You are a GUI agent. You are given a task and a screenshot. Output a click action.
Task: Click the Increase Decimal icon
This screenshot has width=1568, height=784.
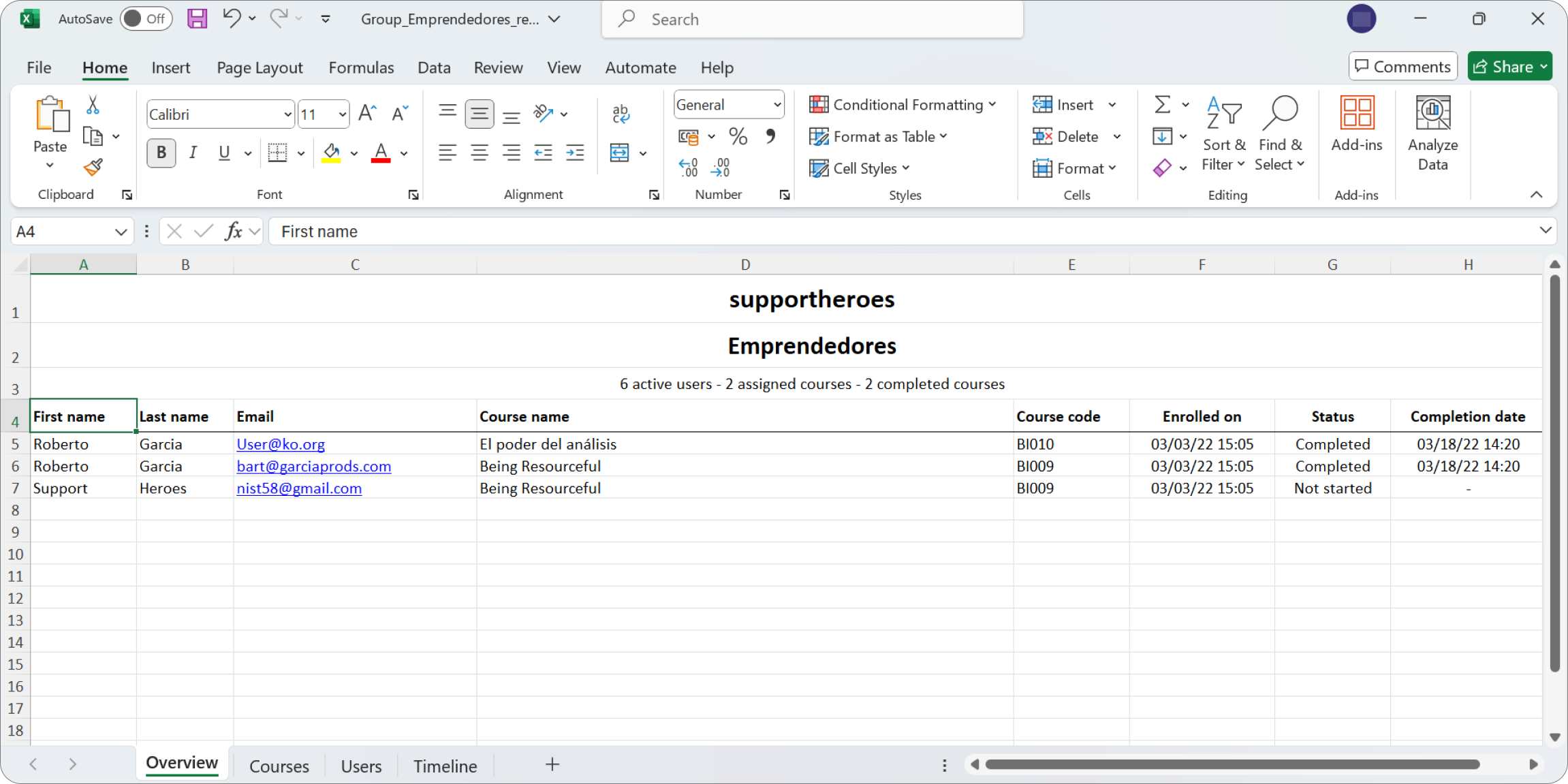coord(688,167)
